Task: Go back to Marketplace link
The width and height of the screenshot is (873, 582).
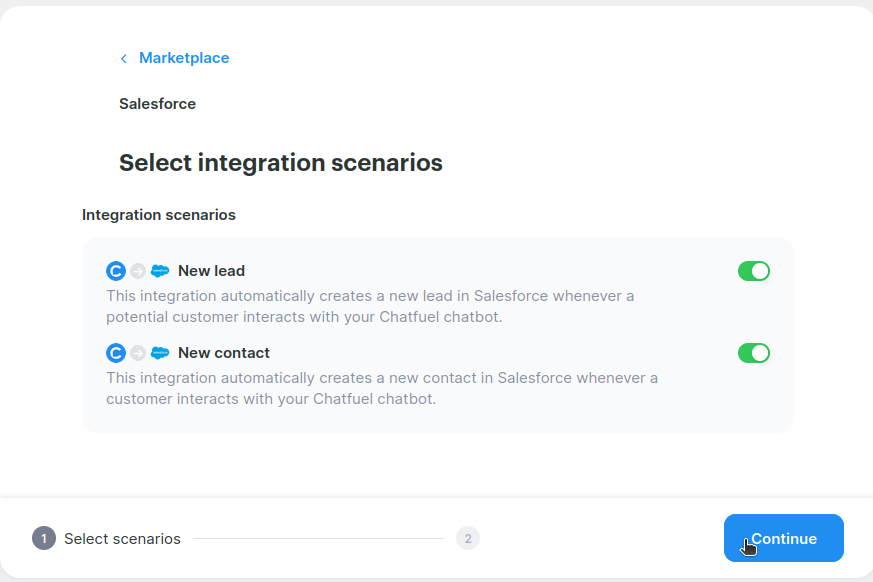Action: pos(184,58)
